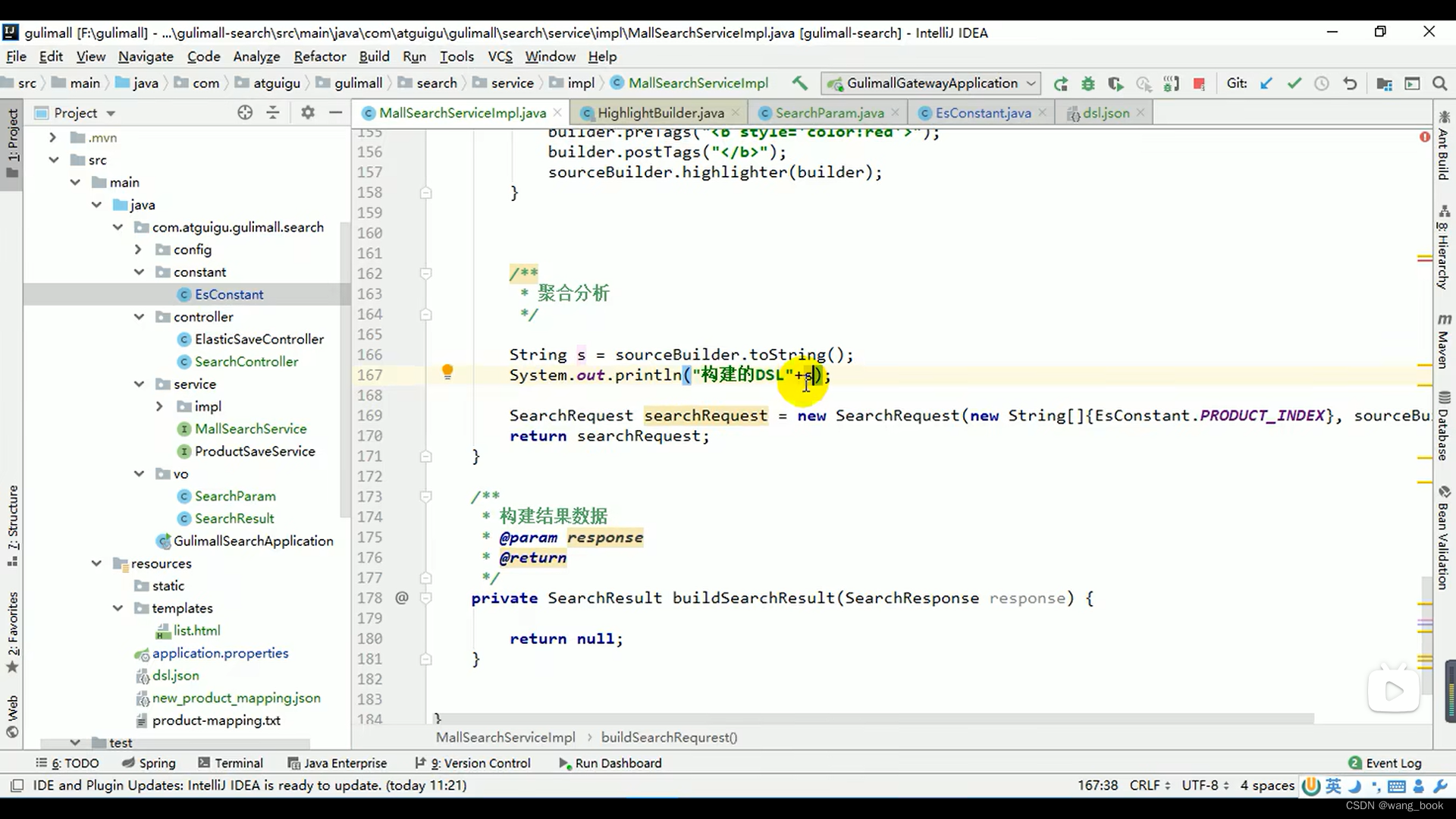Open the Hierarchy tool window
This screenshot has height=819, width=1456.
pos(1443,247)
